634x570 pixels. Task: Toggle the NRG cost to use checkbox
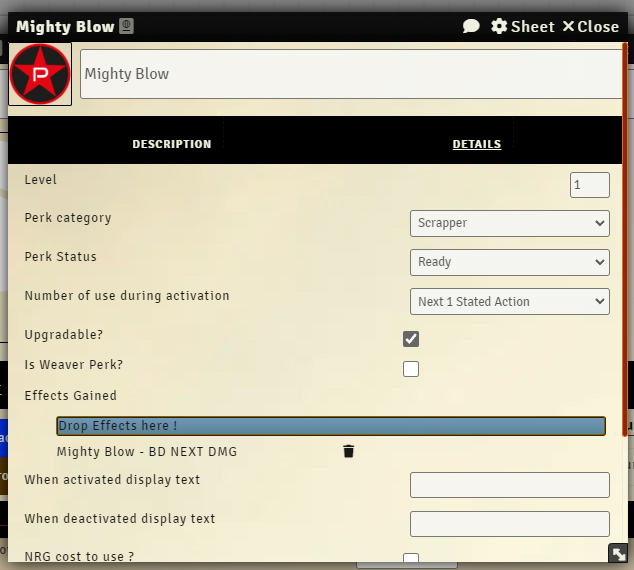[x=411, y=559]
